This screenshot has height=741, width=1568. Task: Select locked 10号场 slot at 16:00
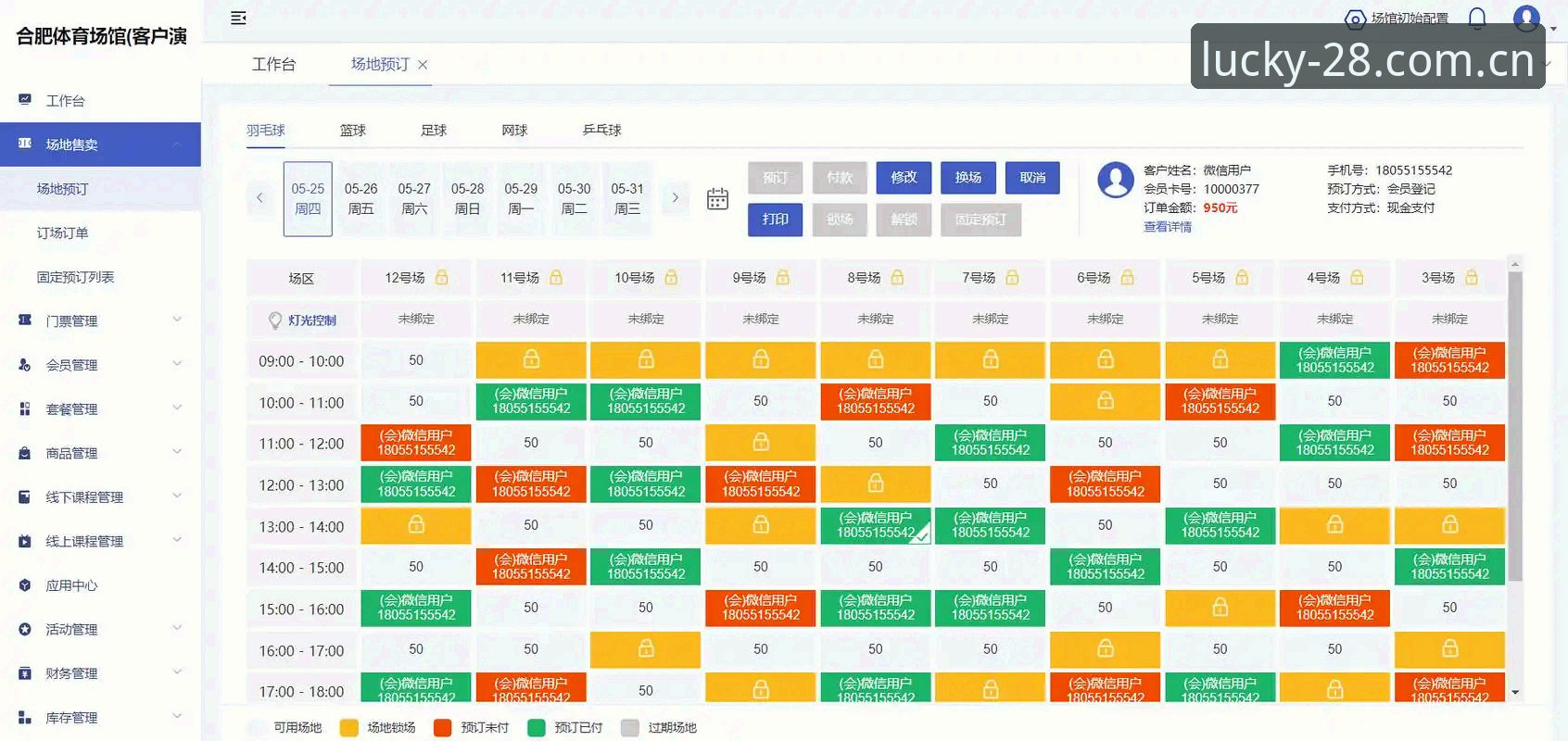(646, 649)
